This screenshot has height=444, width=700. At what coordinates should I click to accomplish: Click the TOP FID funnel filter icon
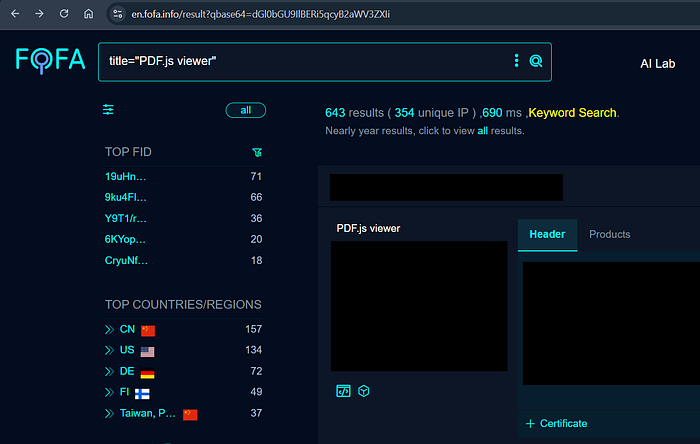(x=257, y=153)
